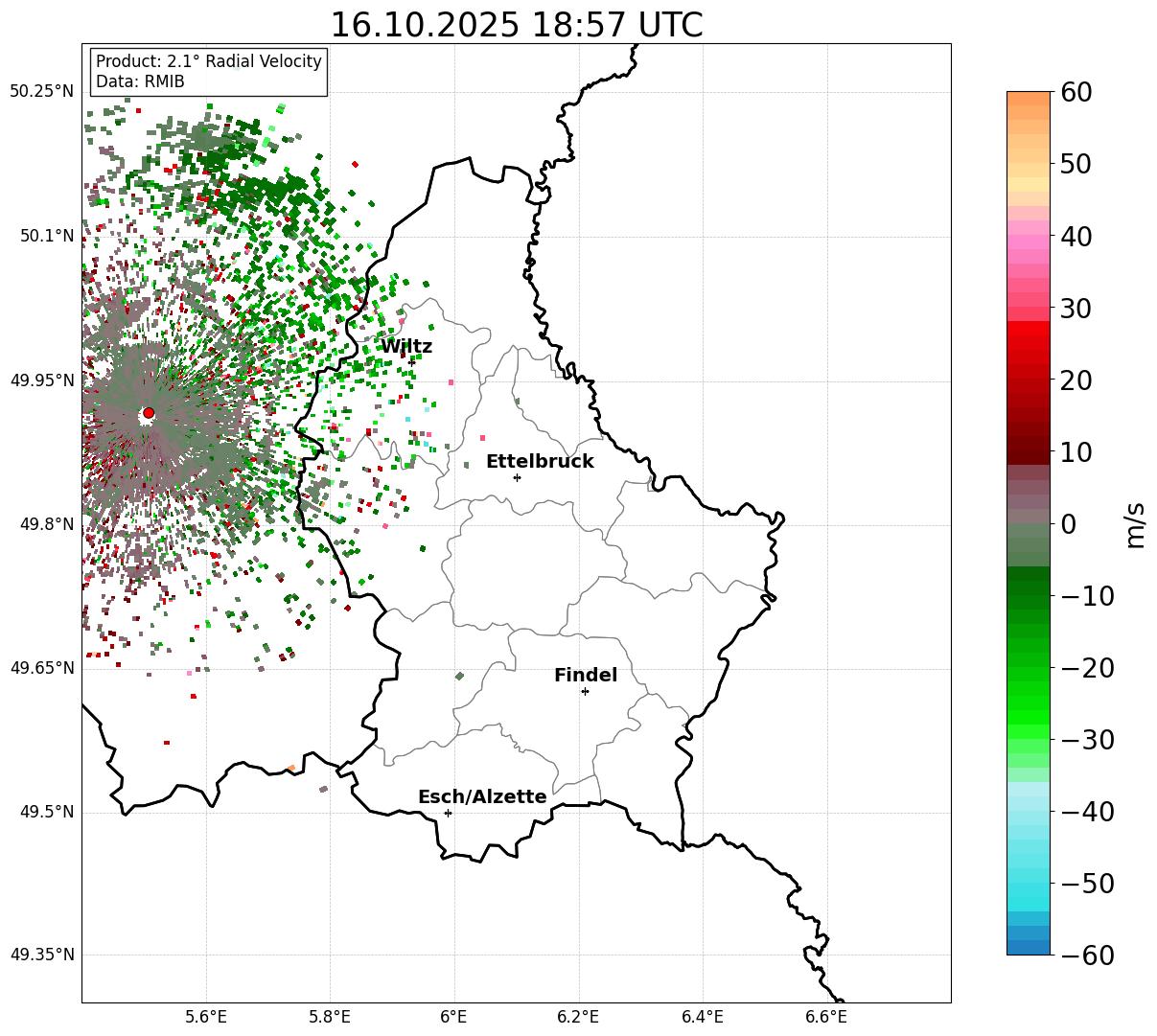Click the colorbar m/s unit label
Screen dimensions: 1157x1036
1135,523
